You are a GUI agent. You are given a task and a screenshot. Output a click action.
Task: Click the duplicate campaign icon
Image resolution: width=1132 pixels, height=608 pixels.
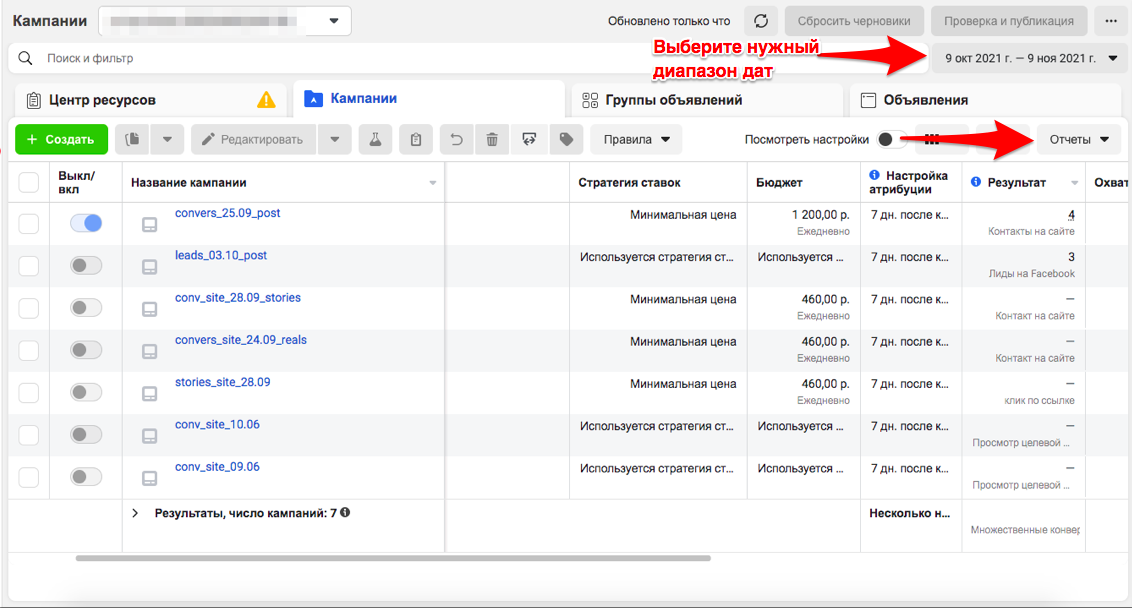point(132,139)
